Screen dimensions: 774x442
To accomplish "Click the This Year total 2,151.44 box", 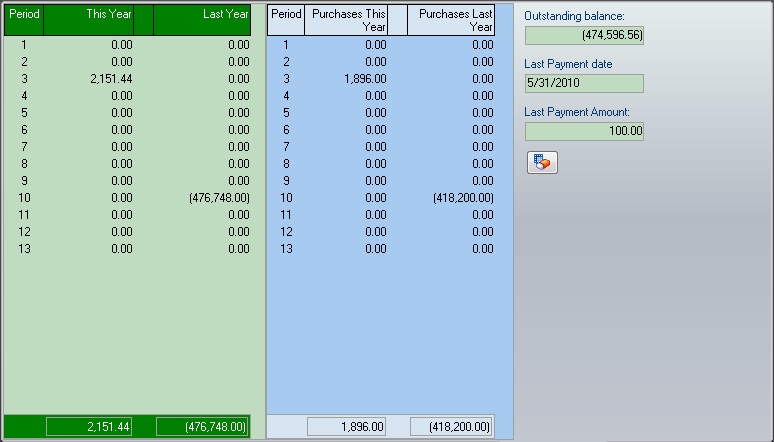I will 89,427.
